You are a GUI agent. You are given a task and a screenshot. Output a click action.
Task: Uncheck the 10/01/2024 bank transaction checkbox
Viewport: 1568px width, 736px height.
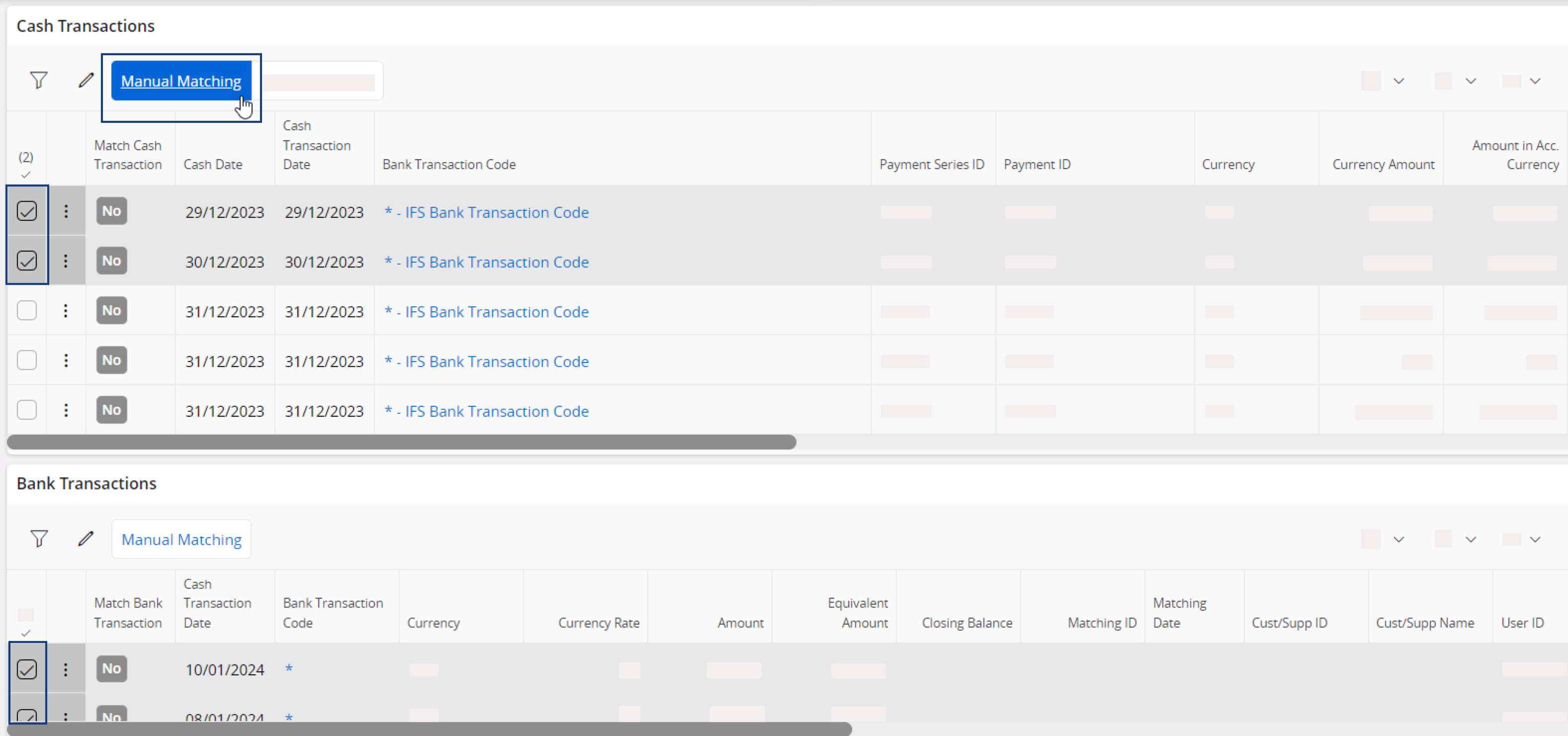point(27,669)
